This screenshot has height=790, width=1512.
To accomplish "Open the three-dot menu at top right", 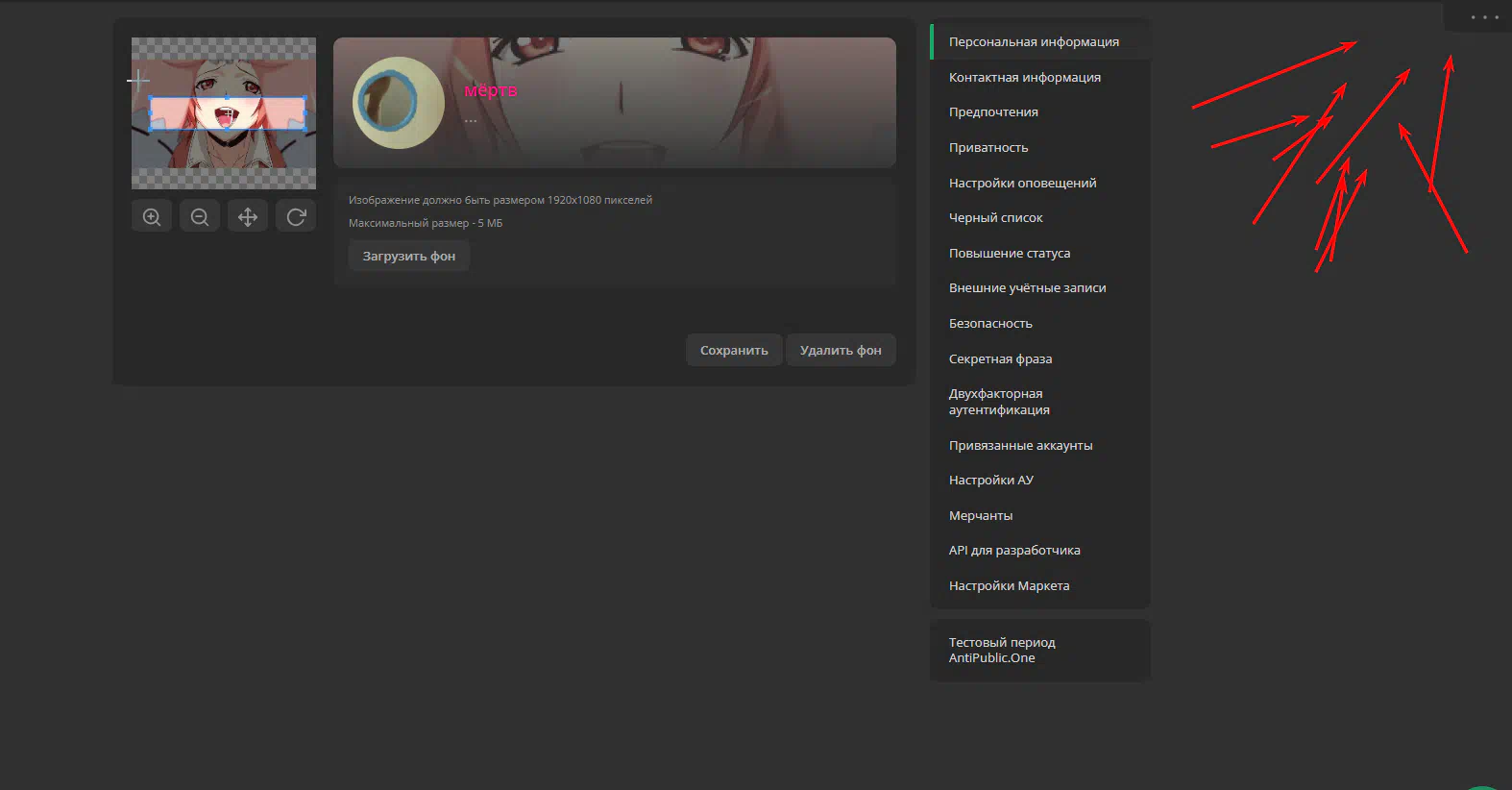I will tap(1484, 17).
